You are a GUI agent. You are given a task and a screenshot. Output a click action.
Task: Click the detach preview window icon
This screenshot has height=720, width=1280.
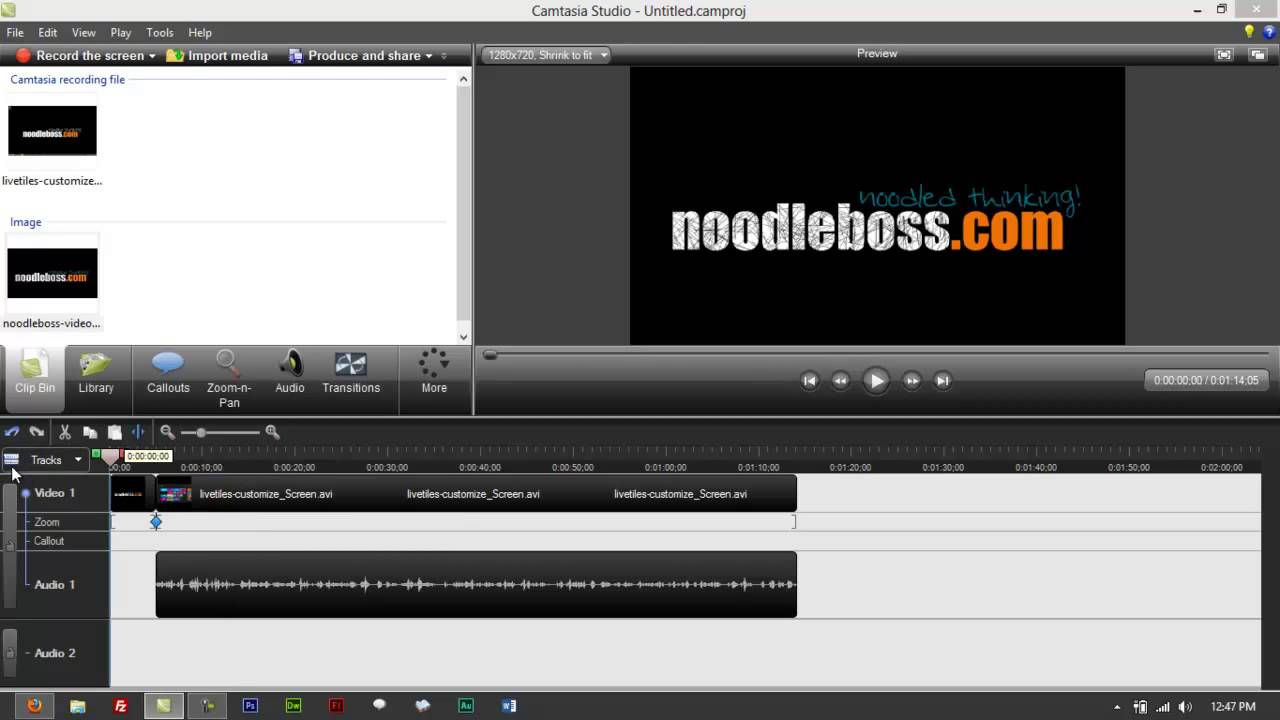(x=1258, y=55)
